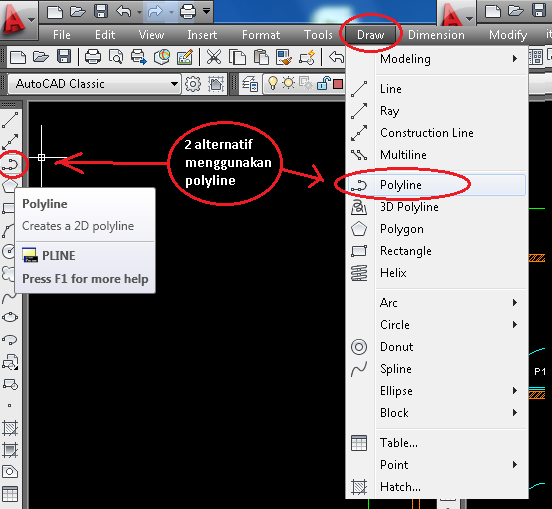This screenshot has height=509, width=552.
Task: Click the Match Properties icon
Action: [284, 57]
